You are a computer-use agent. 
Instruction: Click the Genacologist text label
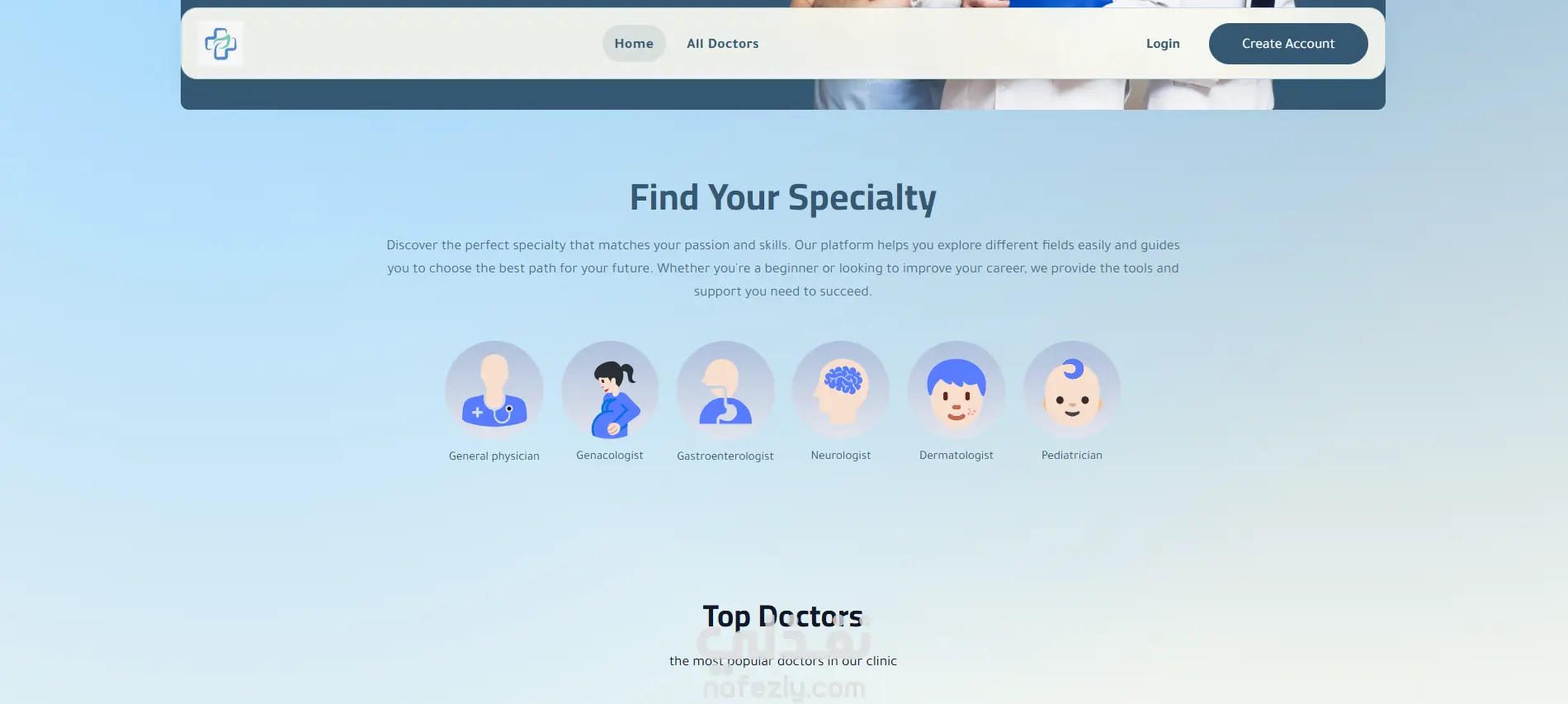tap(610, 456)
